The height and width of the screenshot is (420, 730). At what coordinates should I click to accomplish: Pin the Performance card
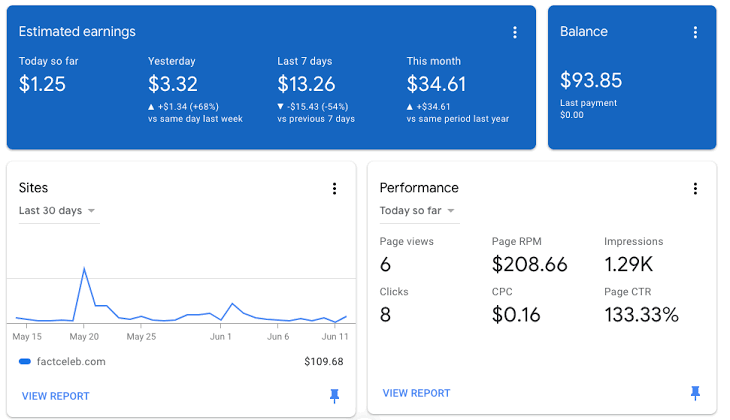tap(695, 393)
